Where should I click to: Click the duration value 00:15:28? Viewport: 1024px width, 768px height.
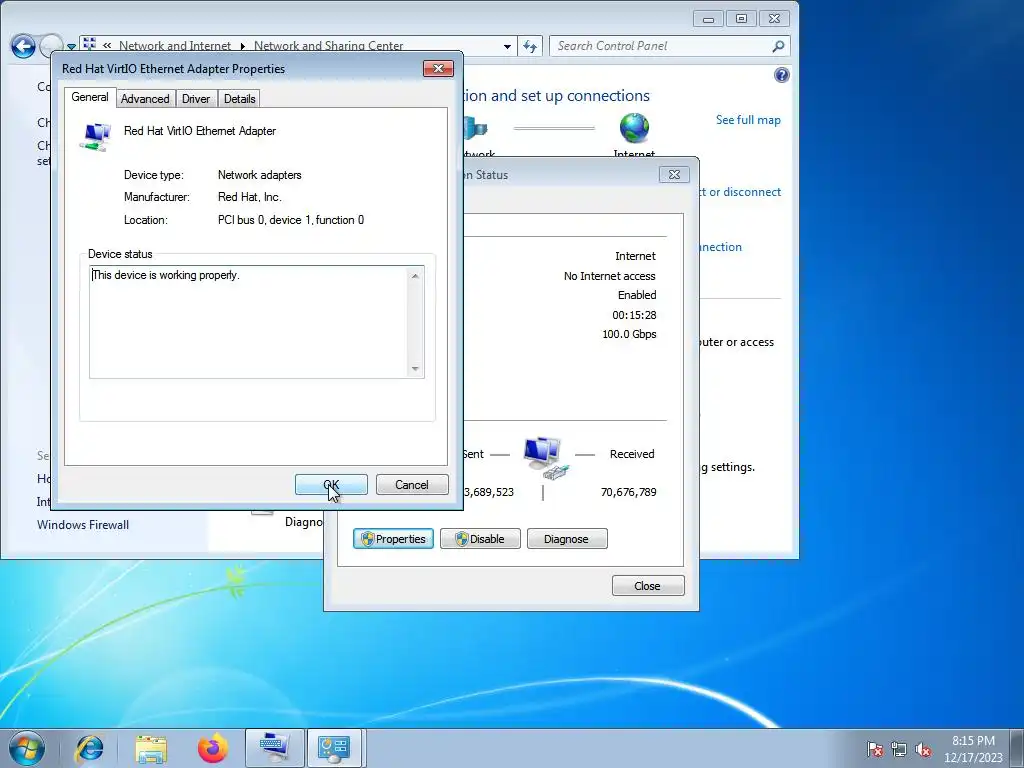(x=634, y=315)
